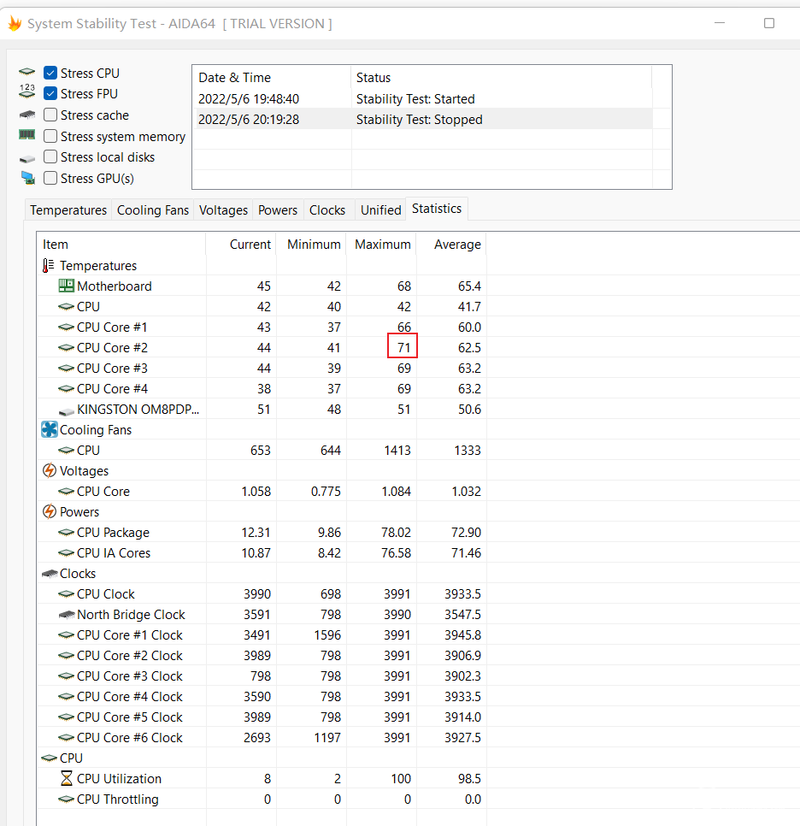Click the 2022/5/6 19:48:40 timestamp
This screenshot has width=800, height=826.
tap(249, 99)
